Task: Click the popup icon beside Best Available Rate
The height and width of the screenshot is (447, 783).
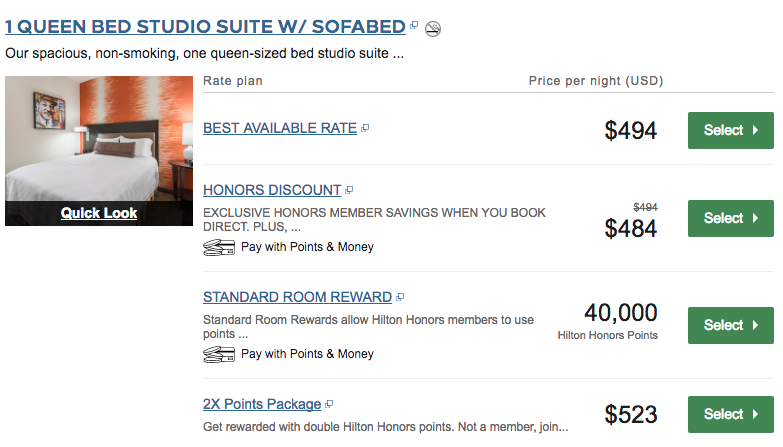Action: [x=365, y=128]
